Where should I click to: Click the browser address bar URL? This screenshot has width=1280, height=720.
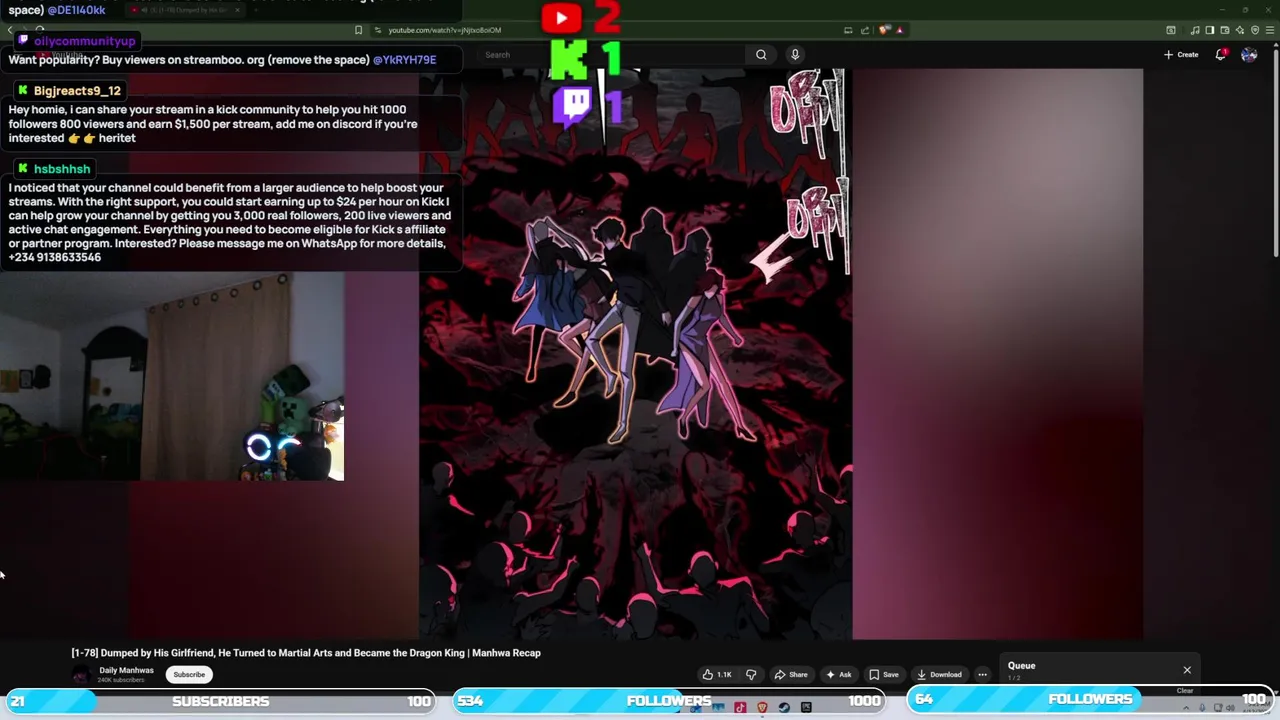445,30
